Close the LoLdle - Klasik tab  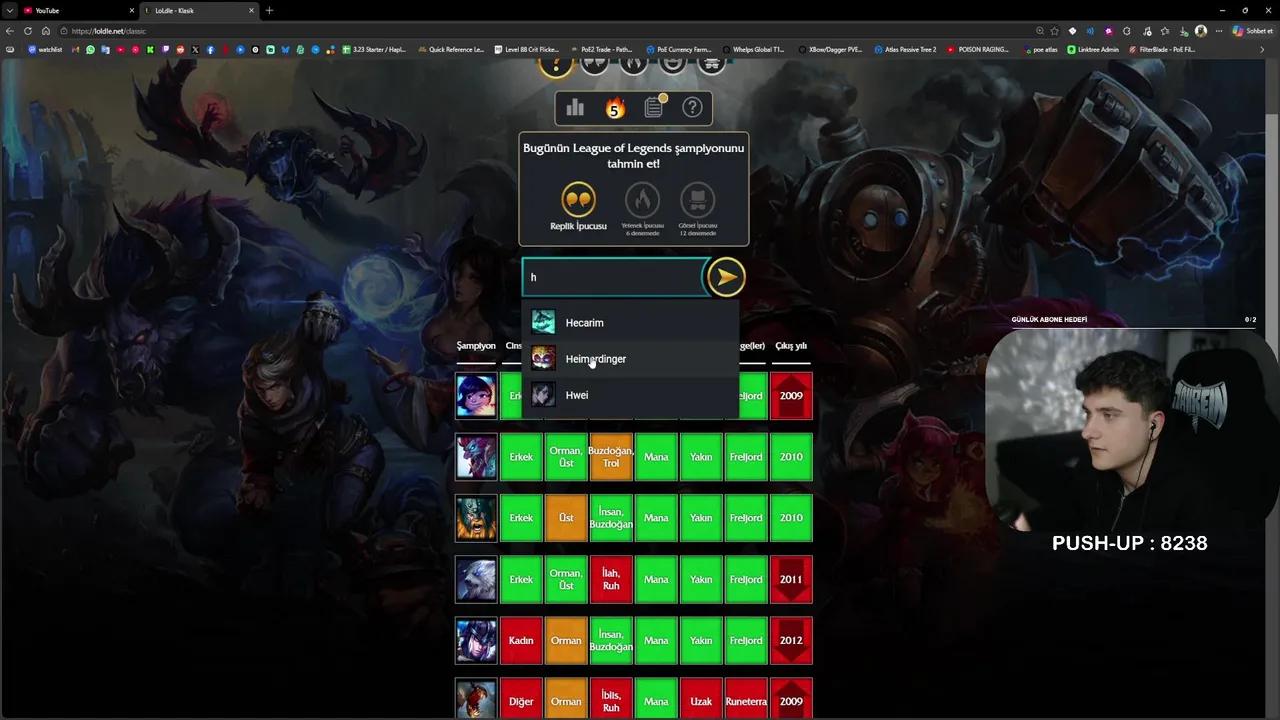[x=252, y=10]
